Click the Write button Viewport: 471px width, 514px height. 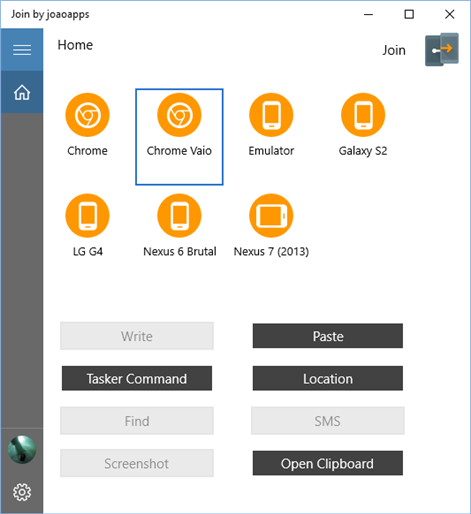pyautogui.click(x=137, y=336)
